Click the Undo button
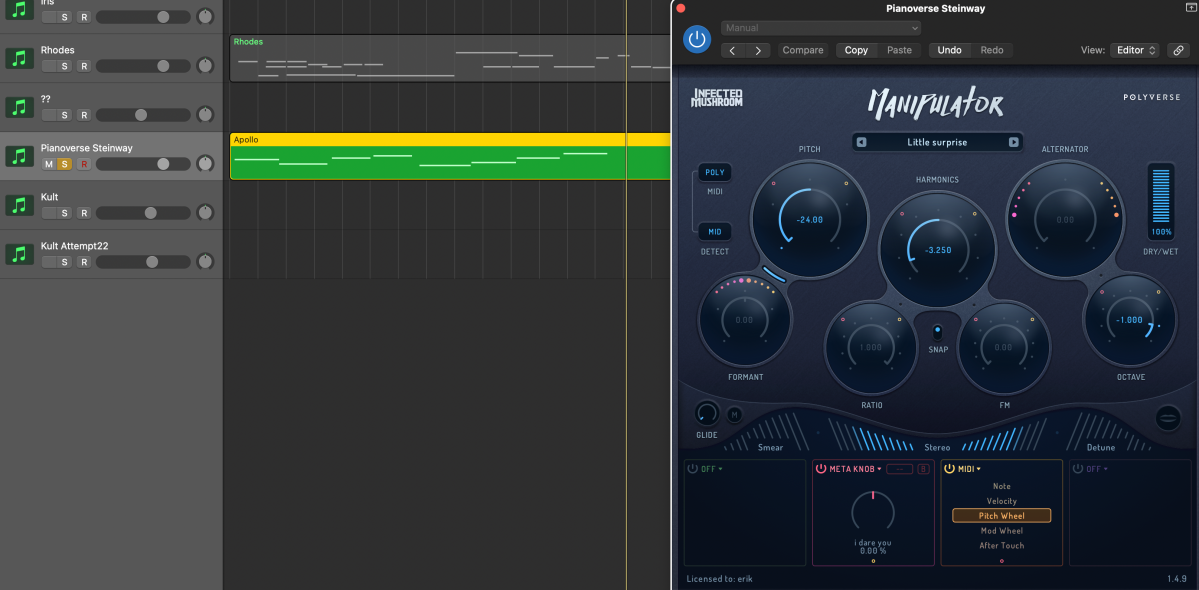The image size is (1199, 590). pos(949,50)
